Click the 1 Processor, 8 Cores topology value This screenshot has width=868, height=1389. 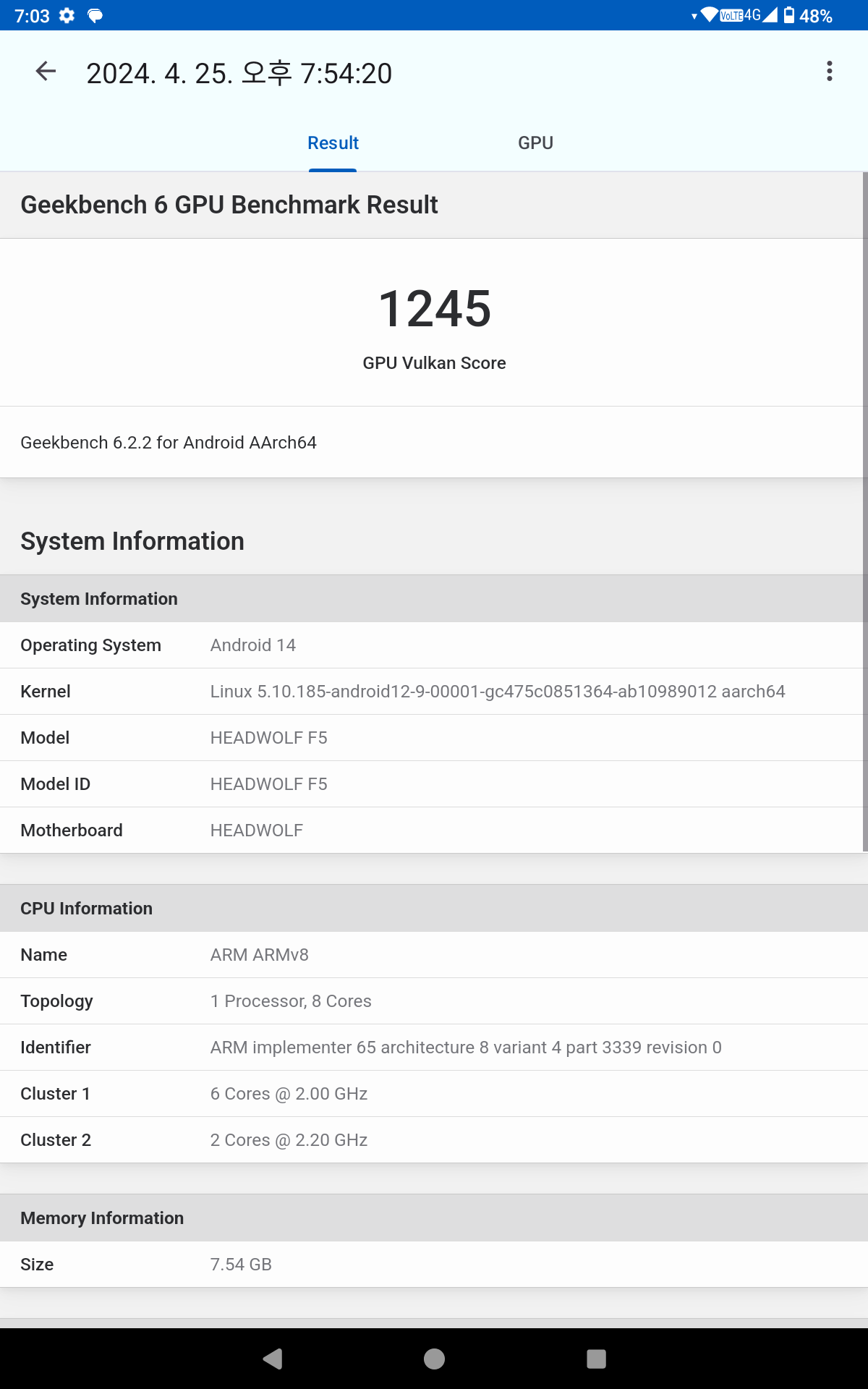[x=291, y=1001]
